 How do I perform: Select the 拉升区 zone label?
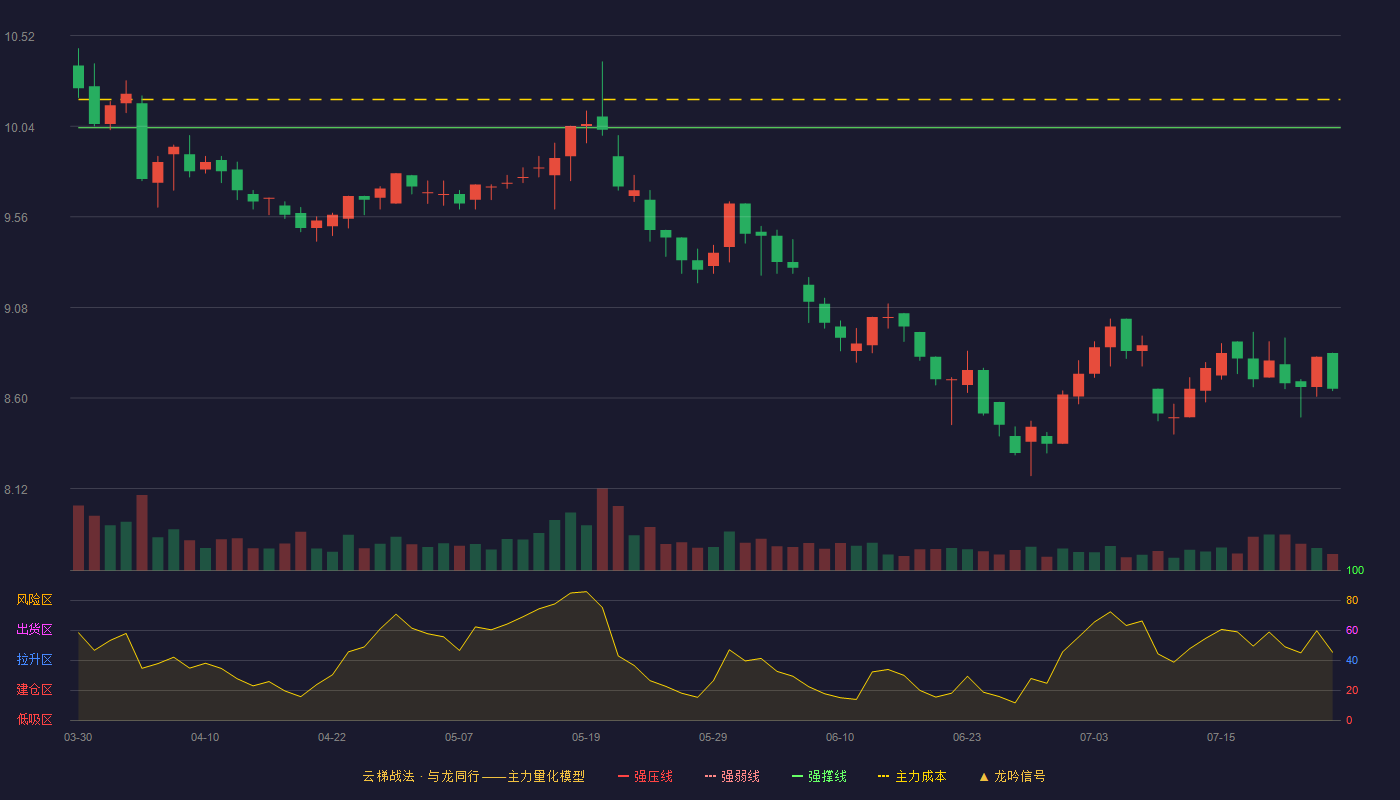coord(34,660)
